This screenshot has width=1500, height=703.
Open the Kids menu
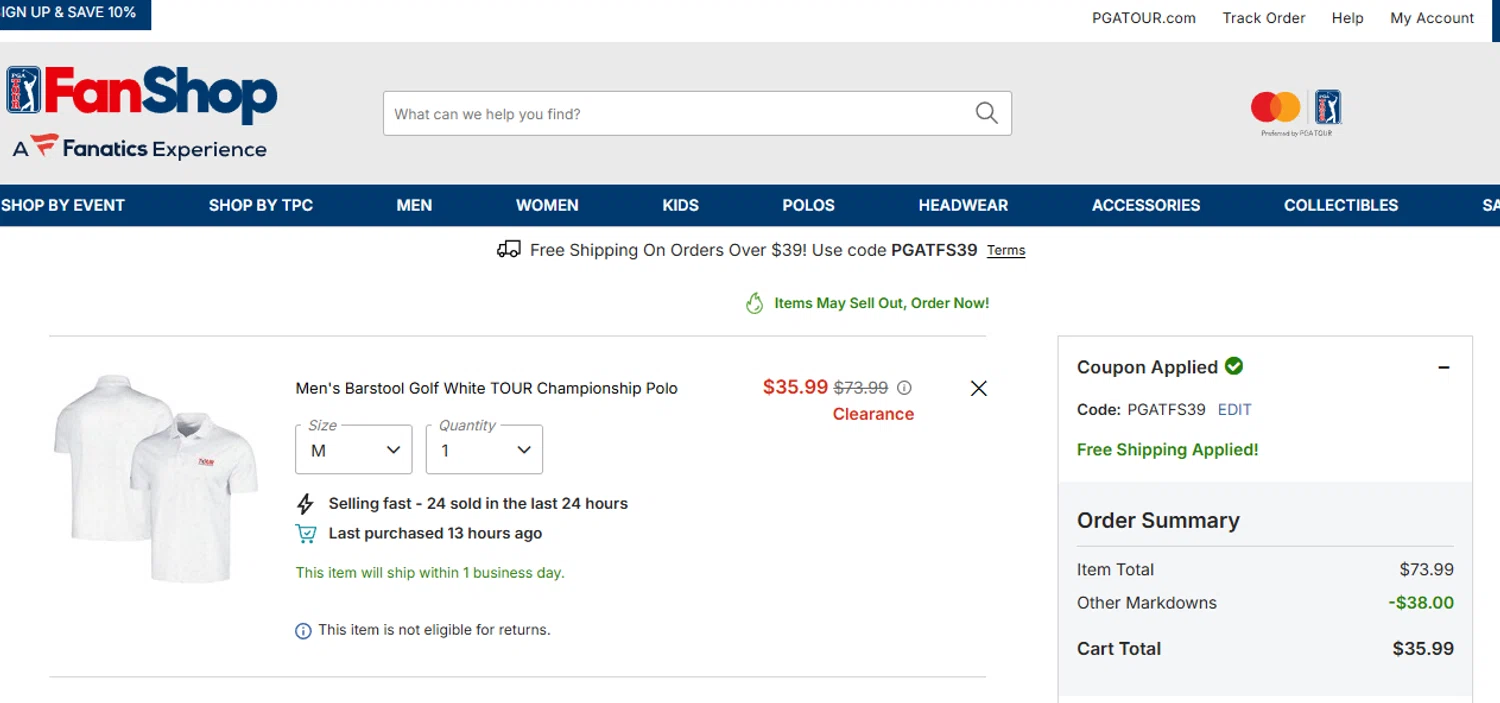(x=680, y=205)
